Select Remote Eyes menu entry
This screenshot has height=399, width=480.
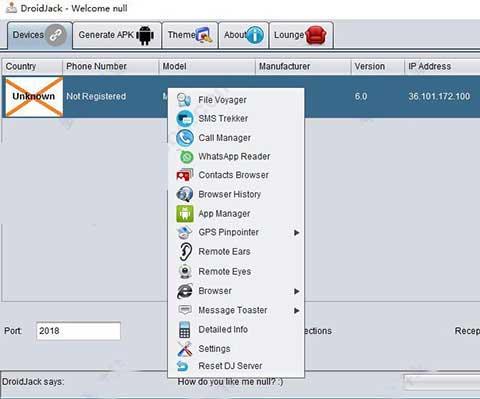(236, 271)
